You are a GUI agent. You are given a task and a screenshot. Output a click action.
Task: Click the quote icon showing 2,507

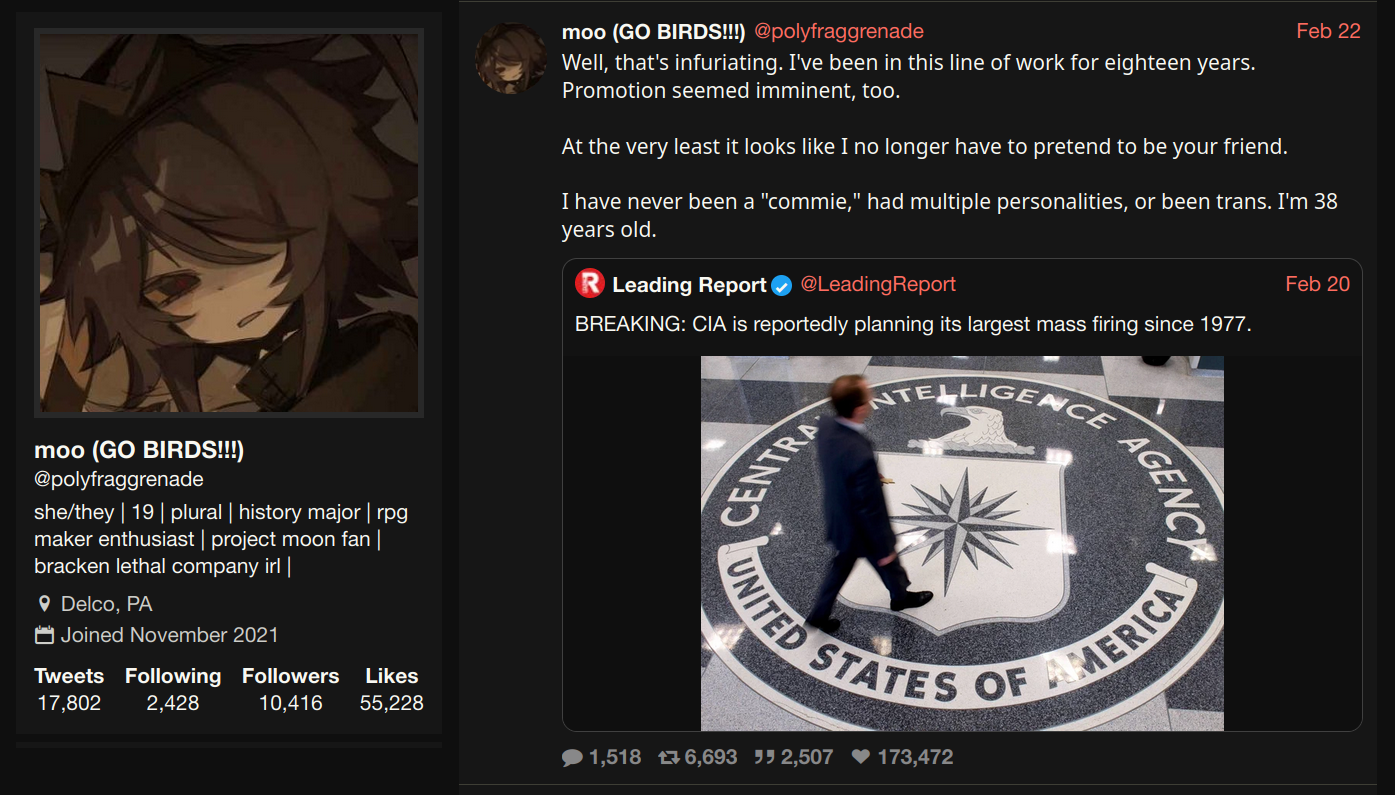pyautogui.click(x=765, y=757)
